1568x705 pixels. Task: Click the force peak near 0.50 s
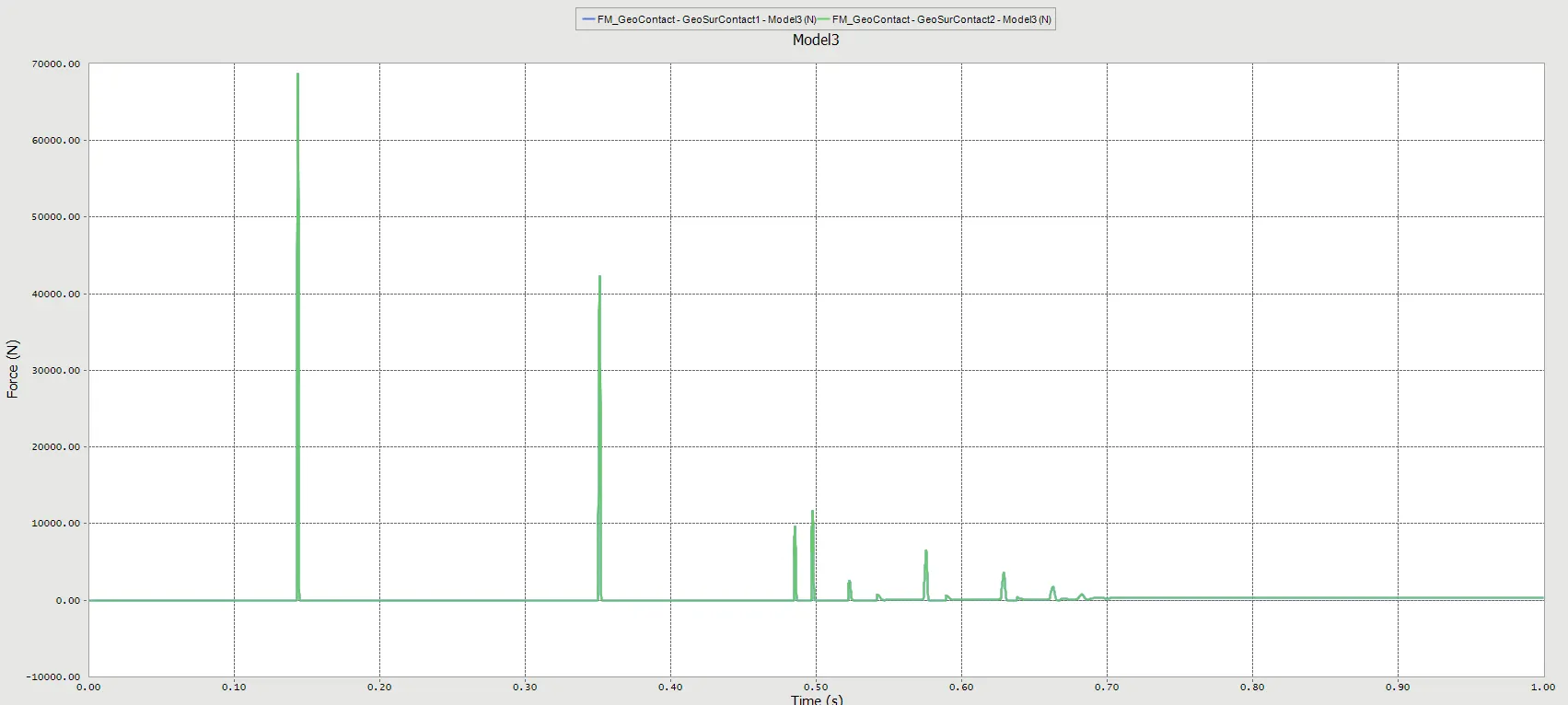[x=812, y=555]
